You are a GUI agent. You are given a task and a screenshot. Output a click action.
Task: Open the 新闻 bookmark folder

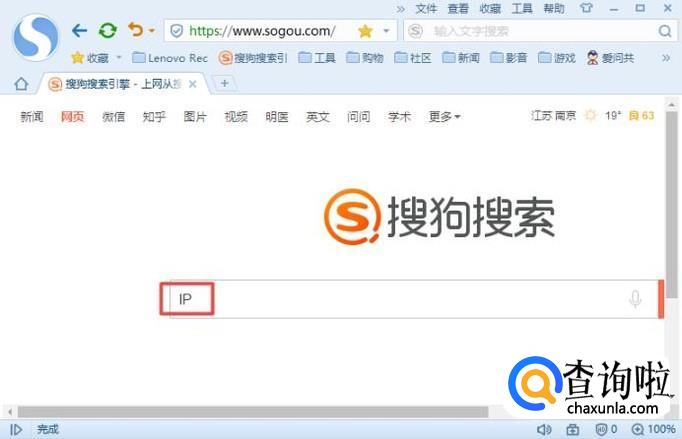[x=461, y=58]
